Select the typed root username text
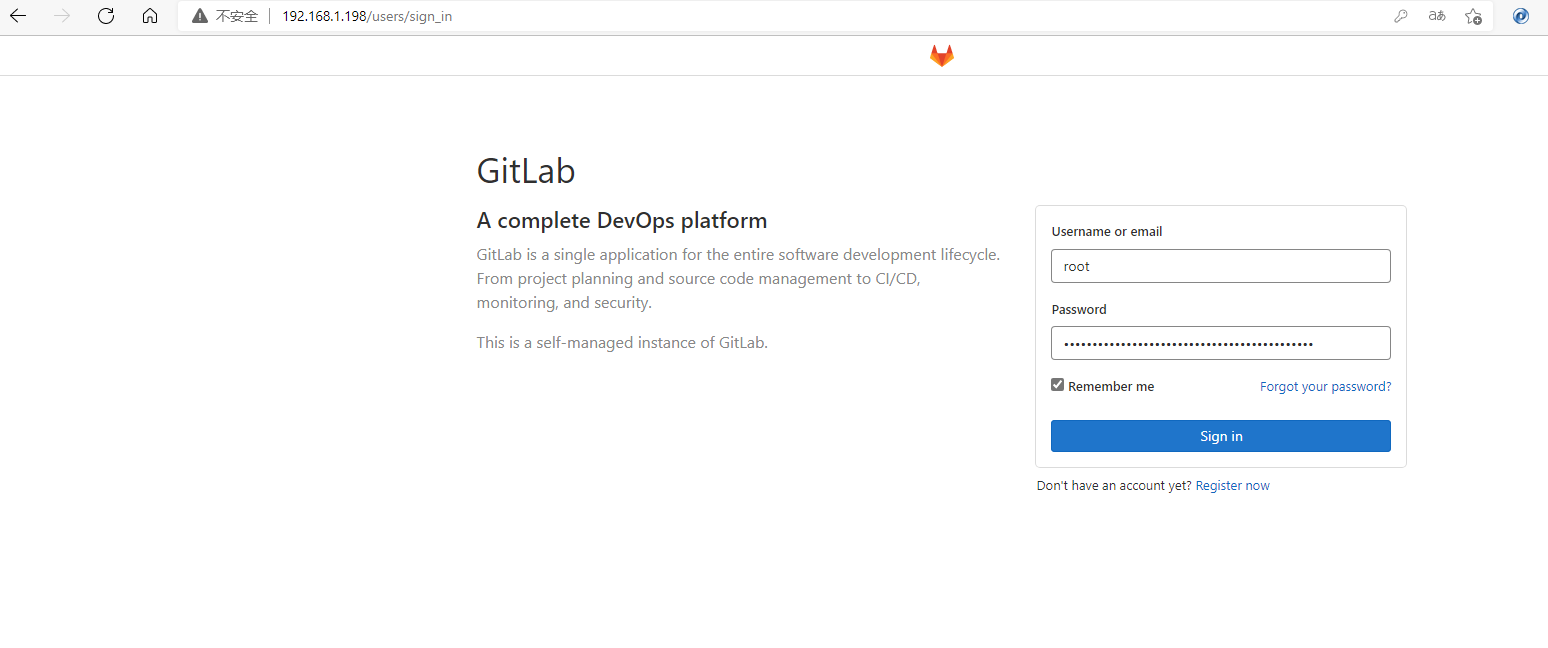The width and height of the screenshot is (1548, 648). click(1076, 266)
